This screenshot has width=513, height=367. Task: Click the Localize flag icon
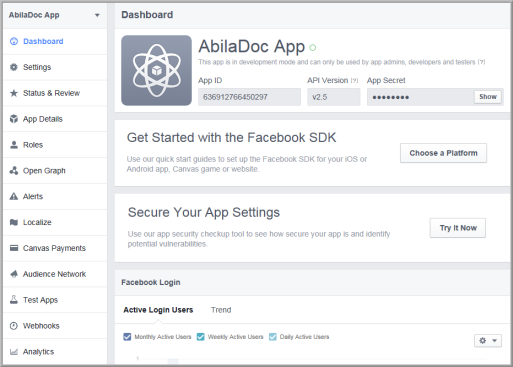point(14,222)
